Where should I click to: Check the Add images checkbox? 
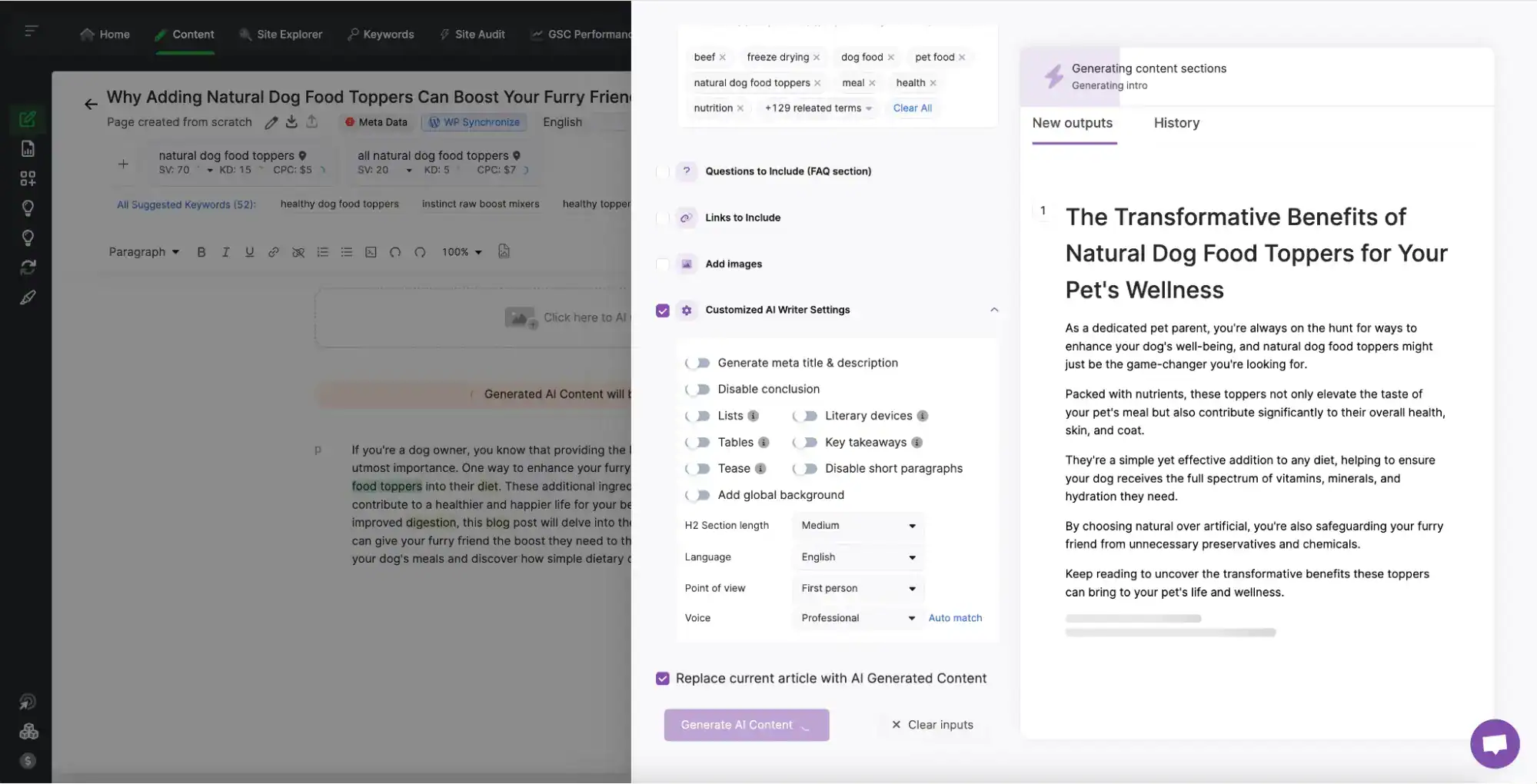point(662,264)
